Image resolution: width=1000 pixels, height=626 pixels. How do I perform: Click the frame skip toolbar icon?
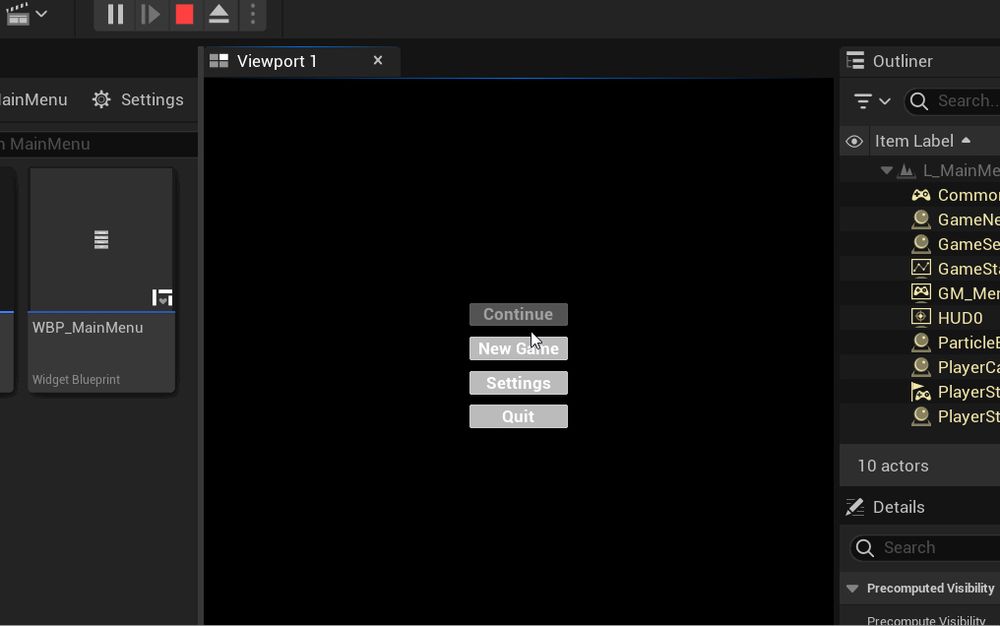click(150, 15)
